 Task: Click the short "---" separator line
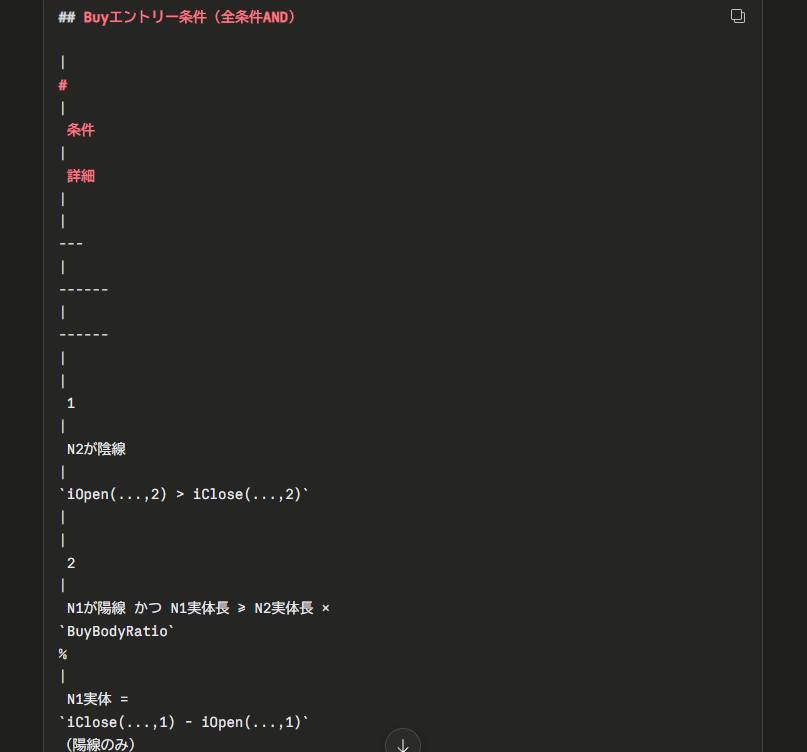point(71,243)
